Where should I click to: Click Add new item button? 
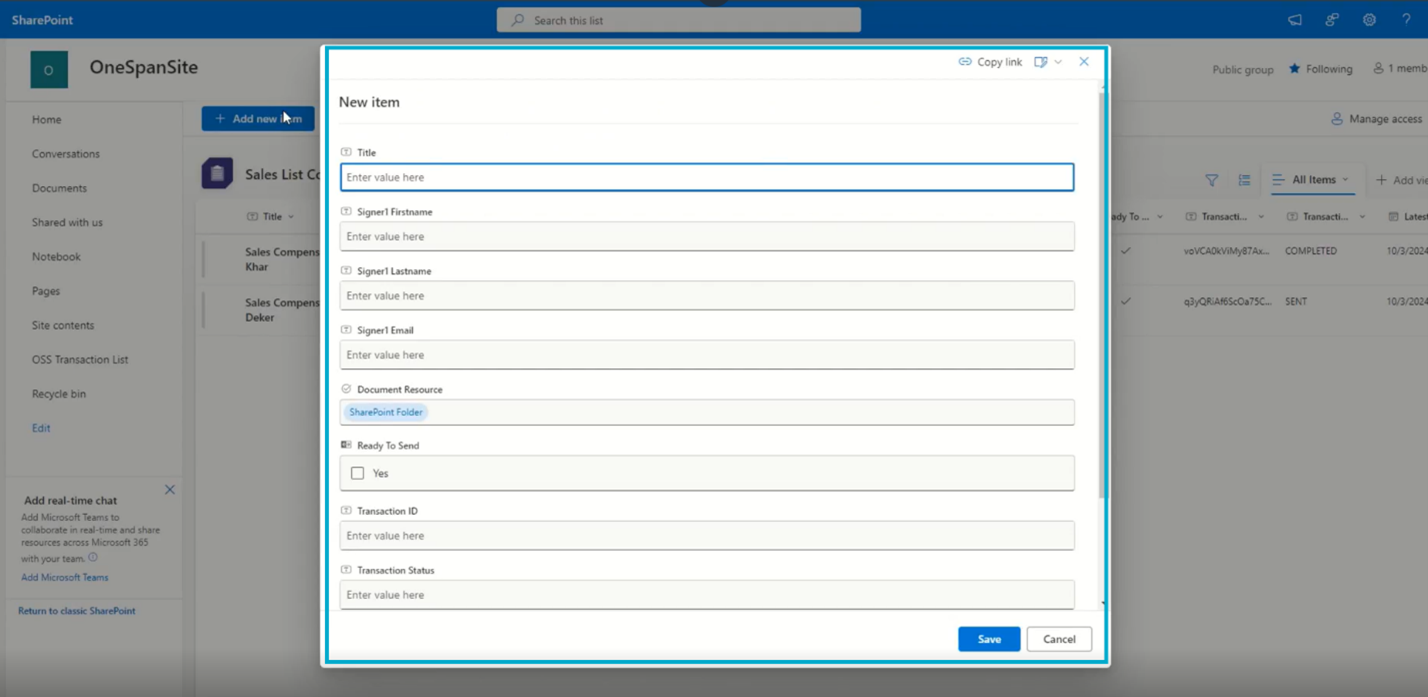[x=258, y=119]
